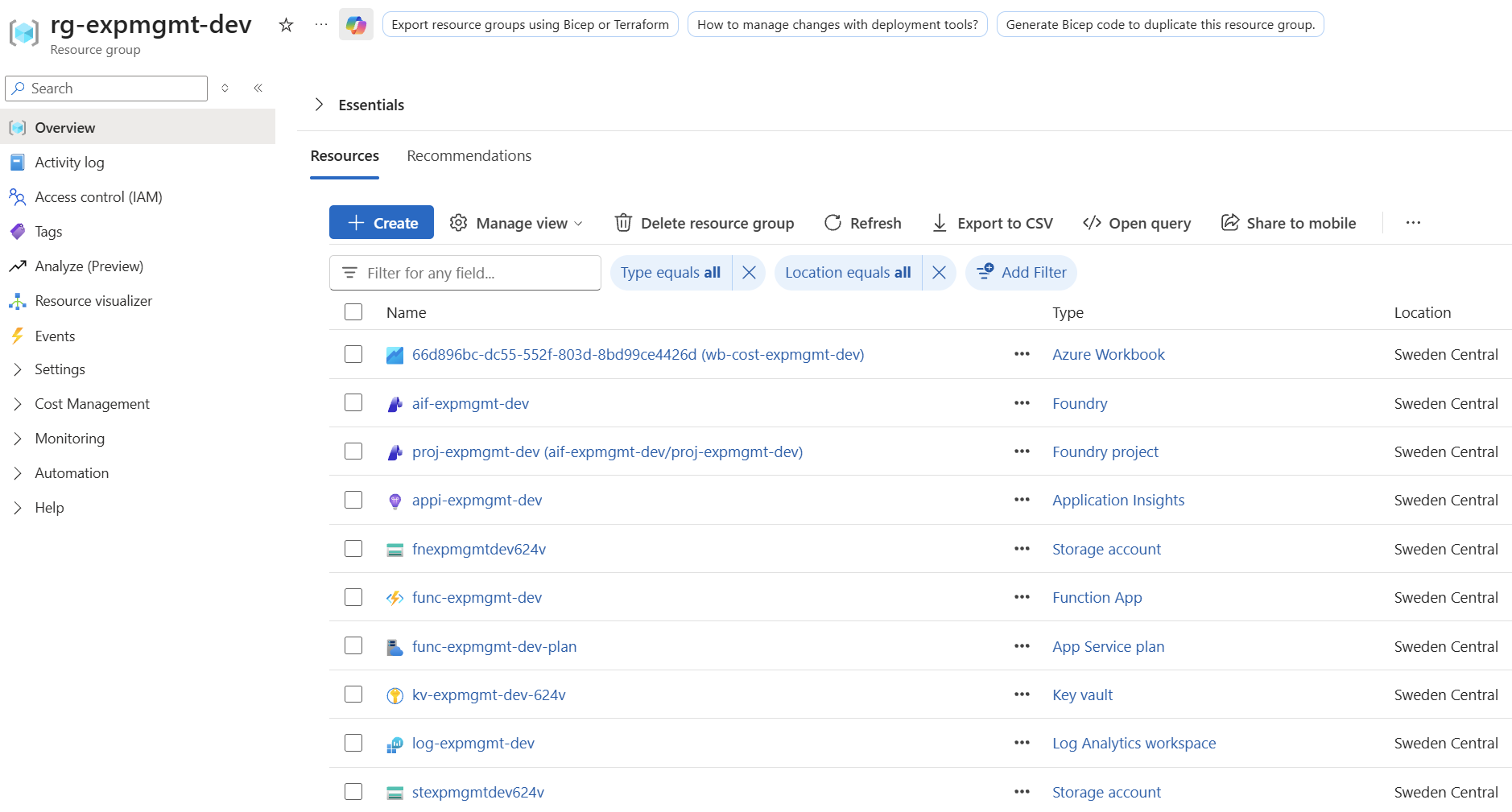Click Export to CSV
The image size is (1512, 812).
[x=992, y=223]
